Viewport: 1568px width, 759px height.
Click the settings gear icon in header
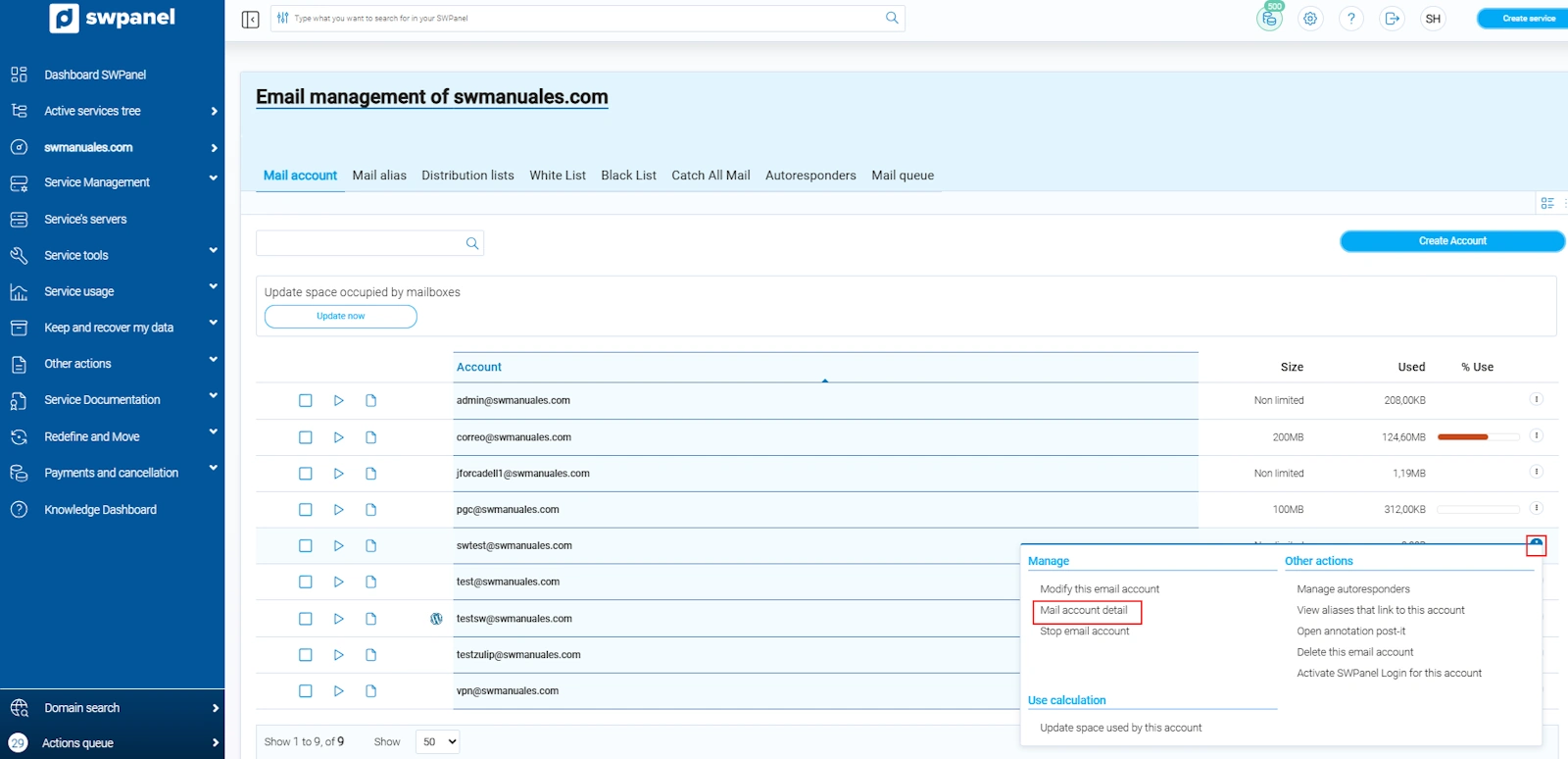click(x=1310, y=19)
